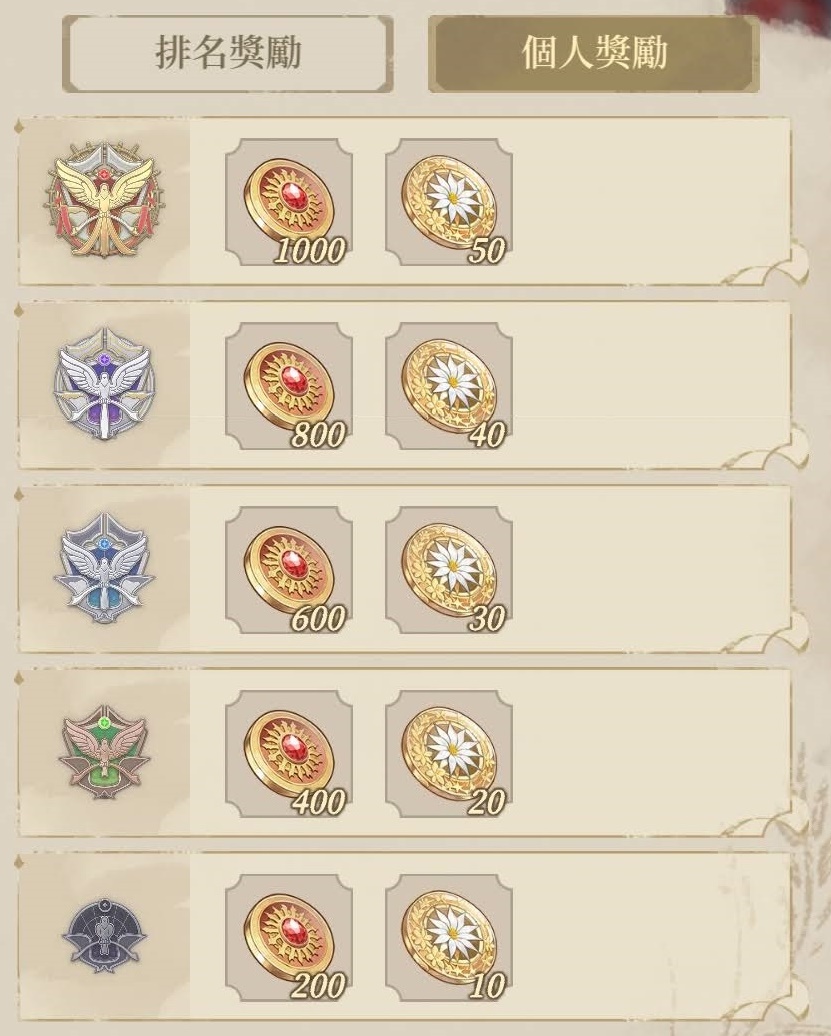The height and width of the screenshot is (1036, 831).
Task: Select the golden rank reward row panel
Action: click(404, 202)
